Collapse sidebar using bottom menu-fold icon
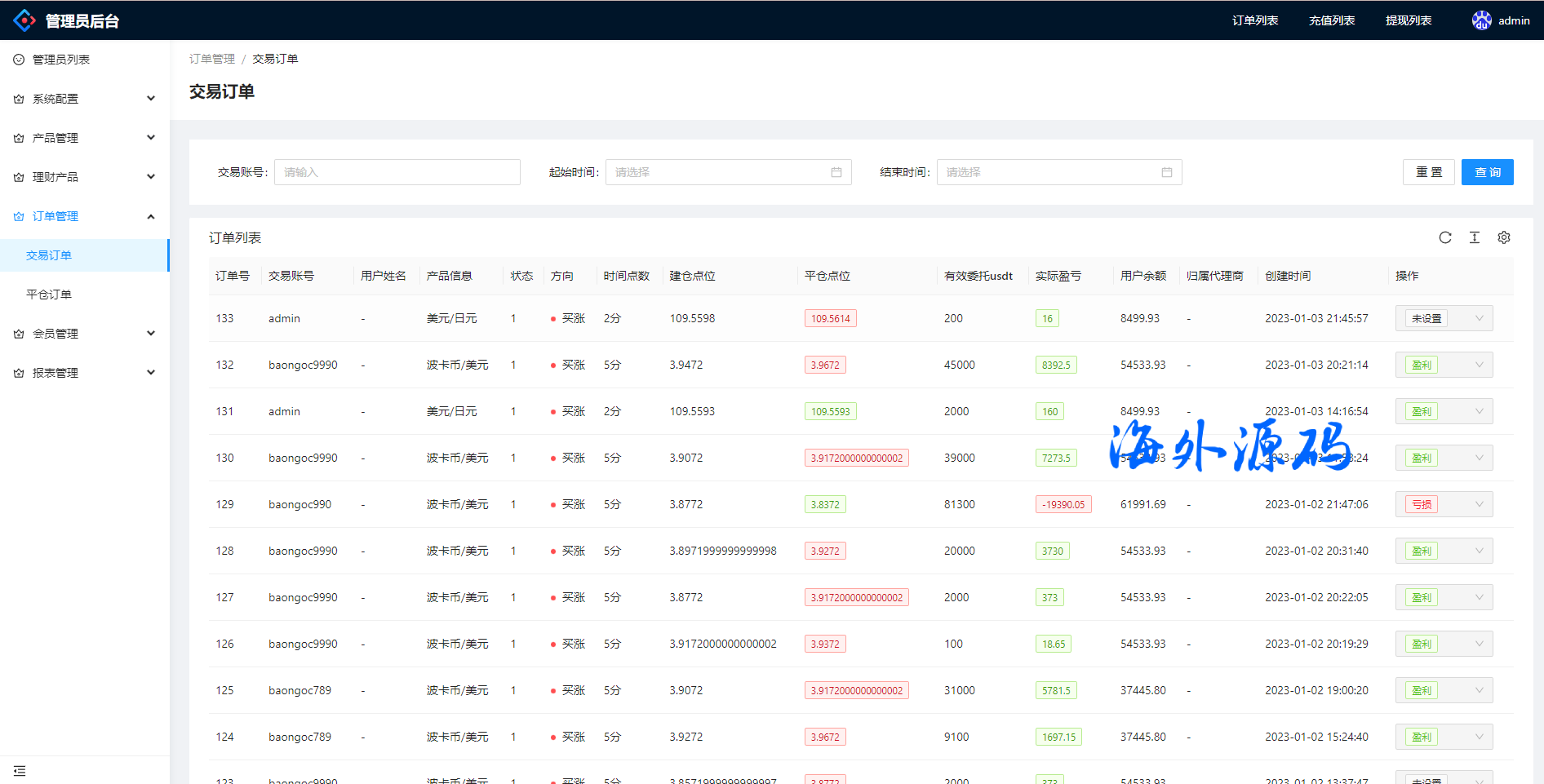Image resolution: width=1544 pixels, height=784 pixels. (x=20, y=771)
